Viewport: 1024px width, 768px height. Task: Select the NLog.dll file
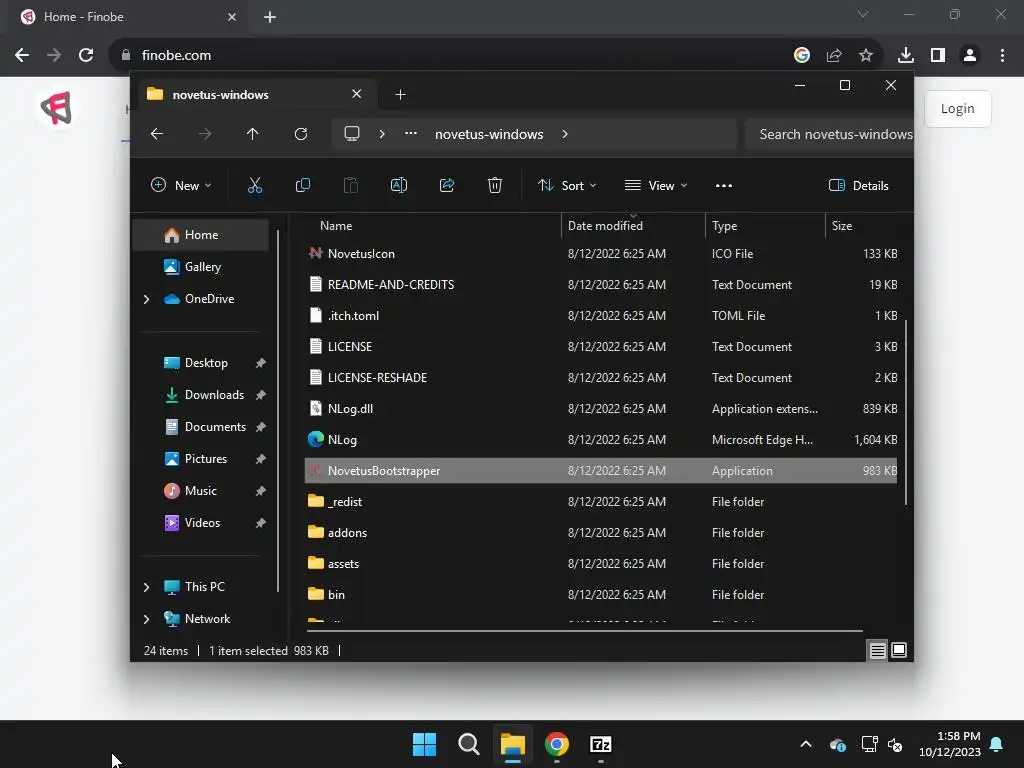pos(601,409)
